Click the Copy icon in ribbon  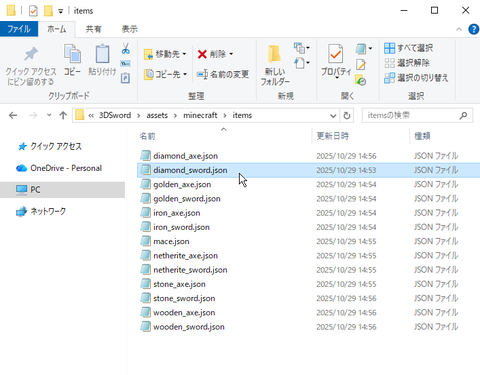tap(72, 54)
